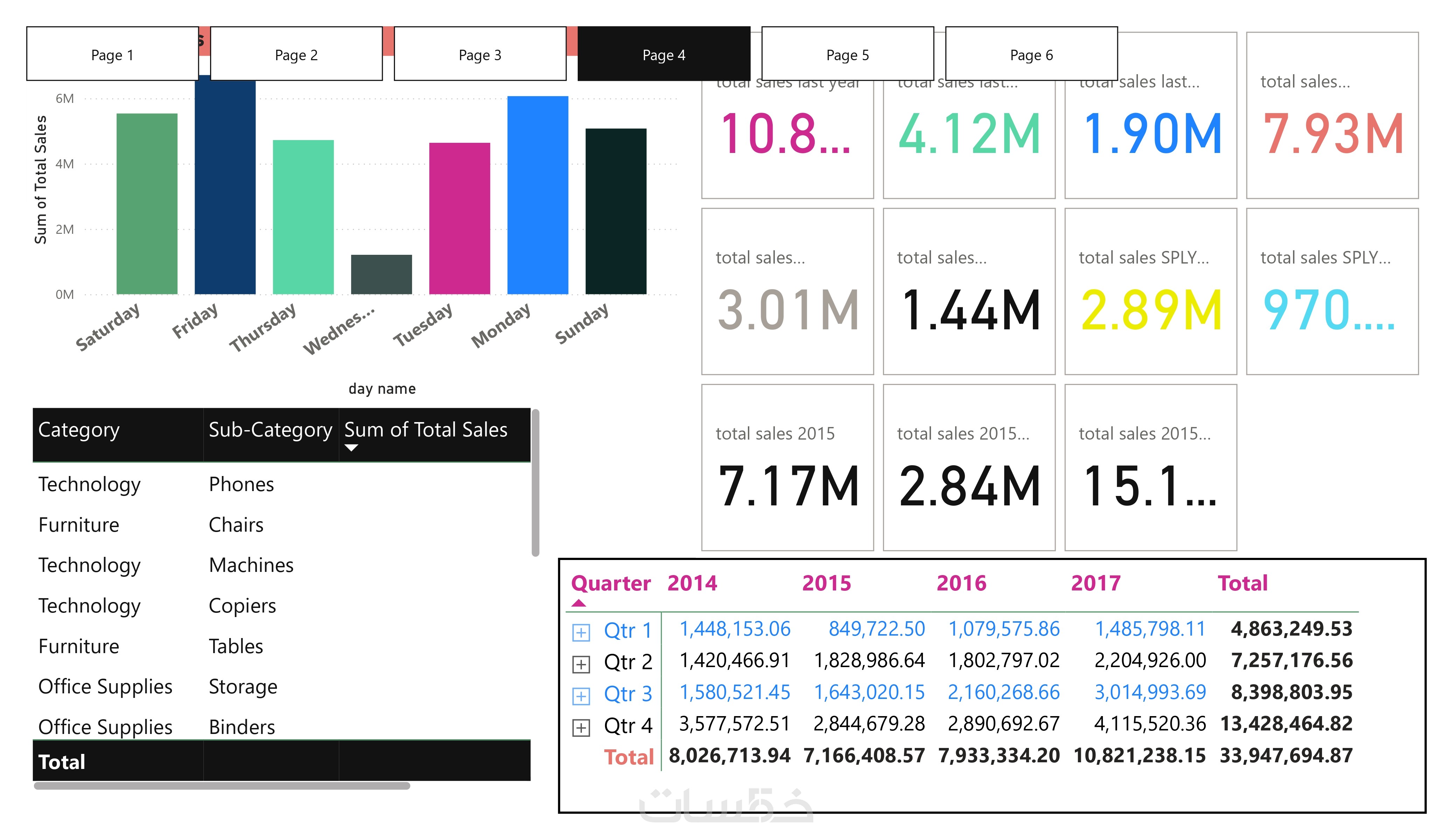Expand the Qtr 4 row
This screenshot has width=1453, height=840.
(580, 728)
